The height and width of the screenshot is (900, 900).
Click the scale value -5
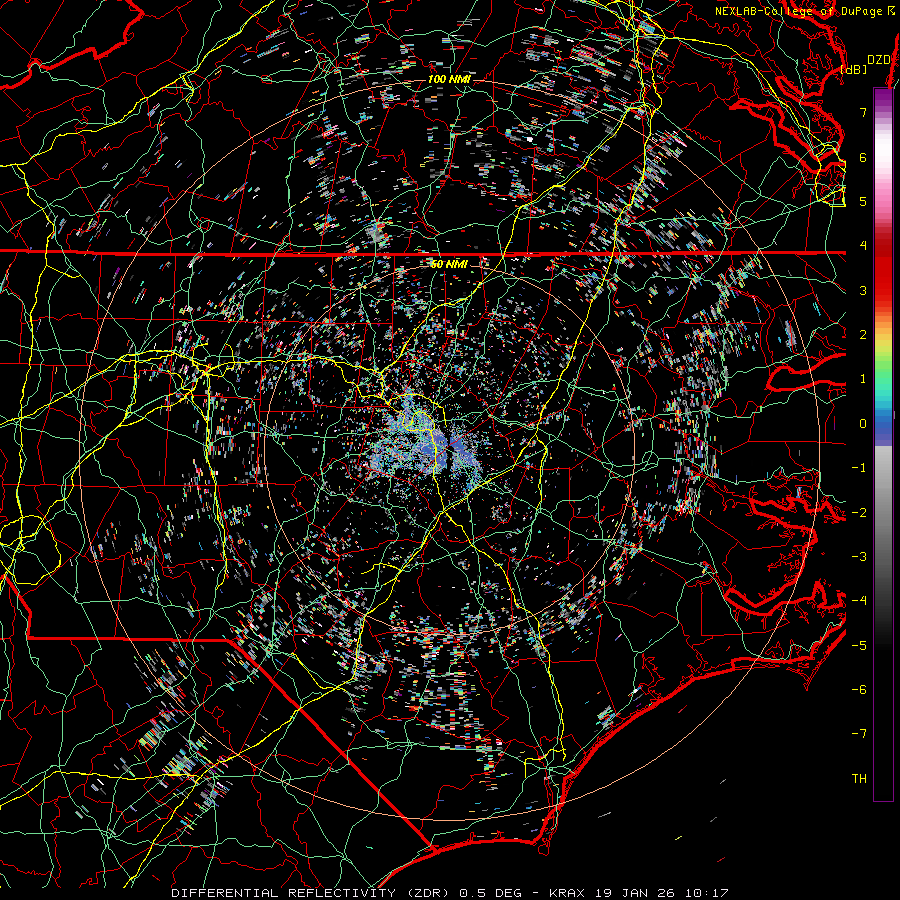click(859, 646)
